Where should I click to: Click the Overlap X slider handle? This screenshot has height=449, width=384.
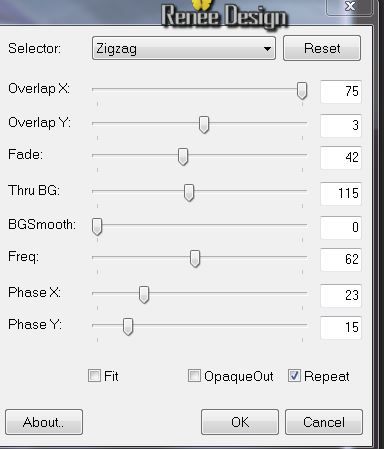click(302, 91)
